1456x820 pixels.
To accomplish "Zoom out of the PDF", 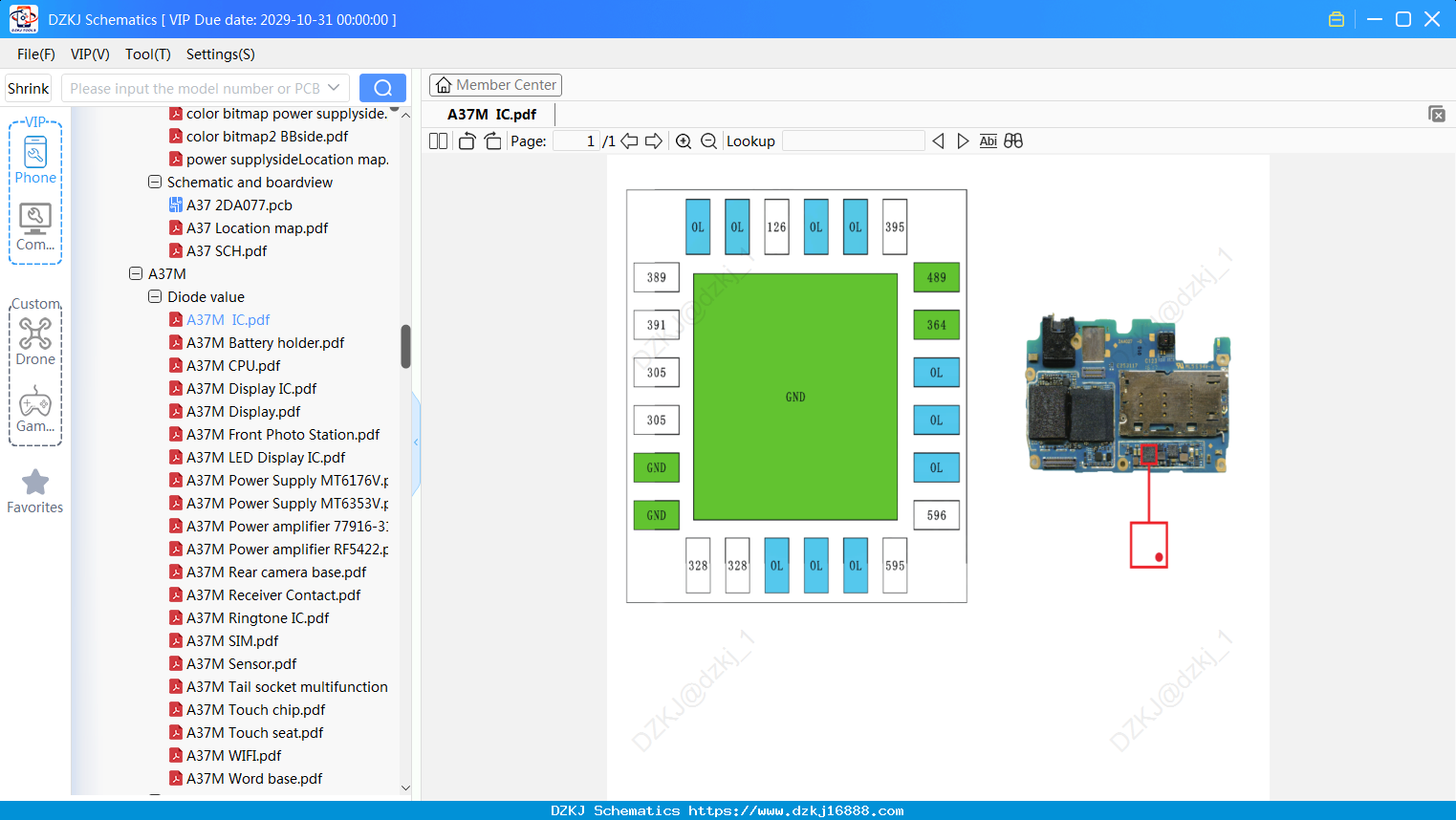I will tap(708, 141).
